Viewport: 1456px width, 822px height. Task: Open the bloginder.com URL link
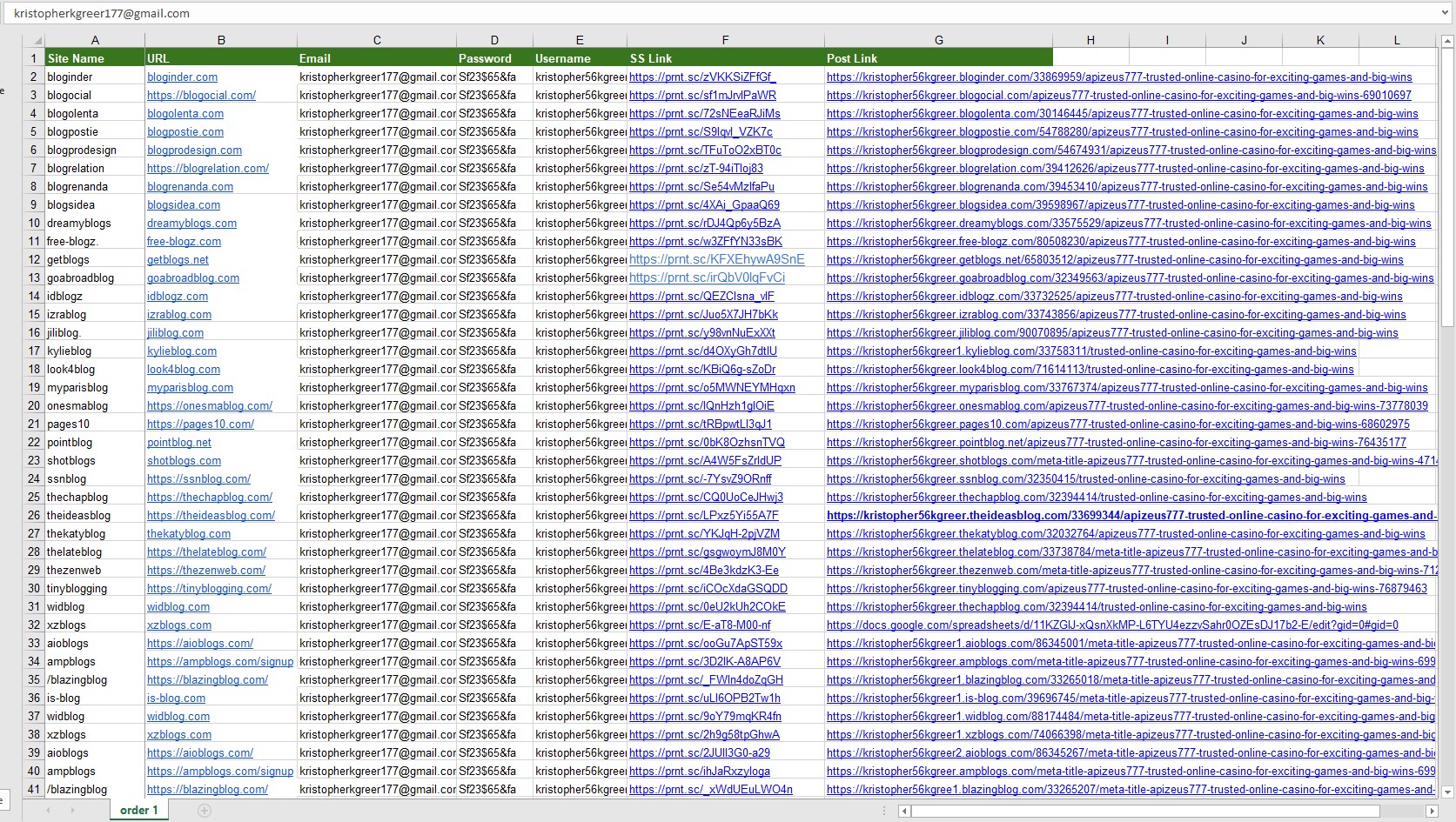tap(183, 77)
